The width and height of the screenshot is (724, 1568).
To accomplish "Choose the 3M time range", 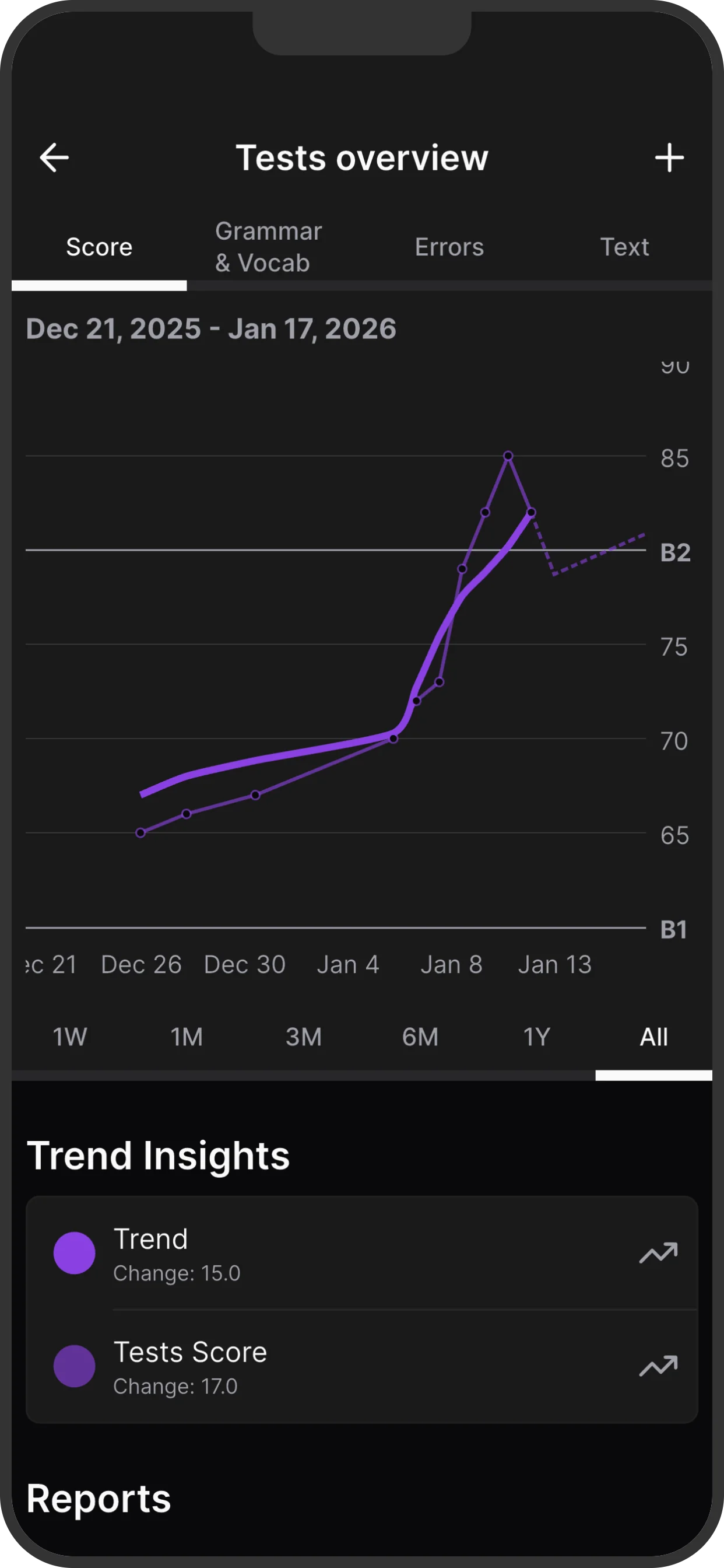I will pos(304,1037).
